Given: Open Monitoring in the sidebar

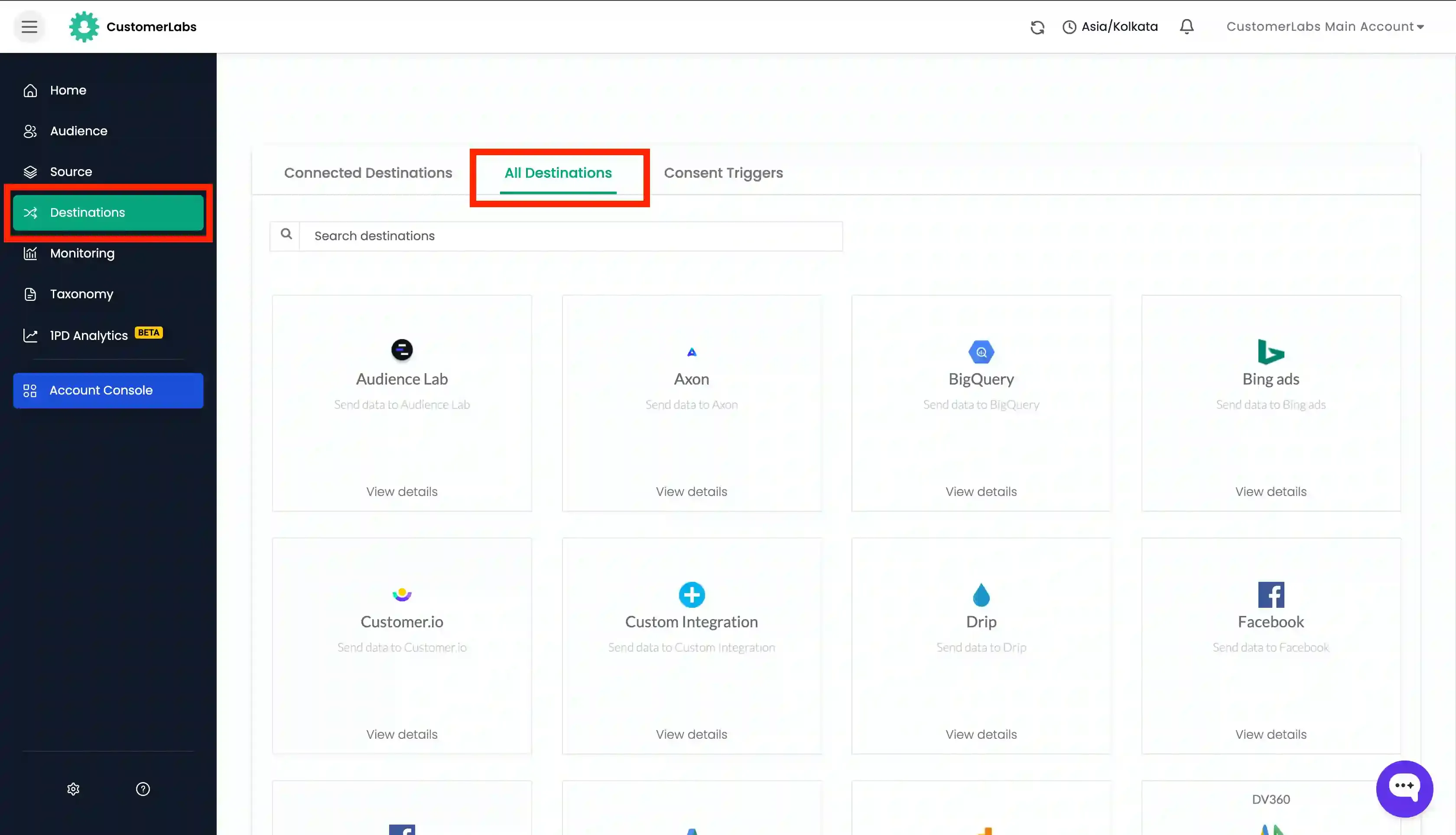Looking at the screenshot, I should pyautogui.click(x=108, y=253).
